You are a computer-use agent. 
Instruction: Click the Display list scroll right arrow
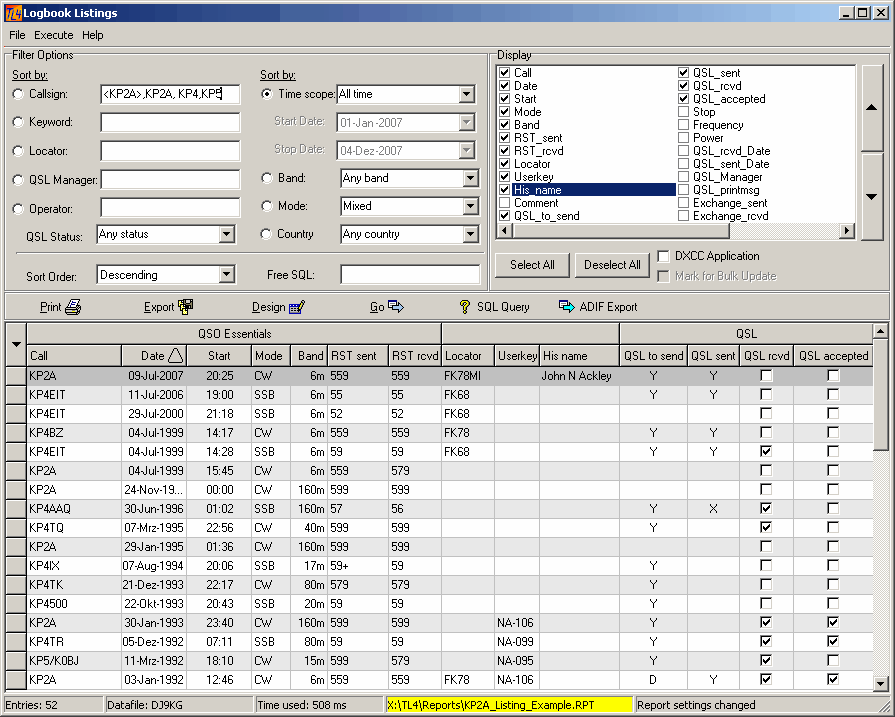[847, 231]
